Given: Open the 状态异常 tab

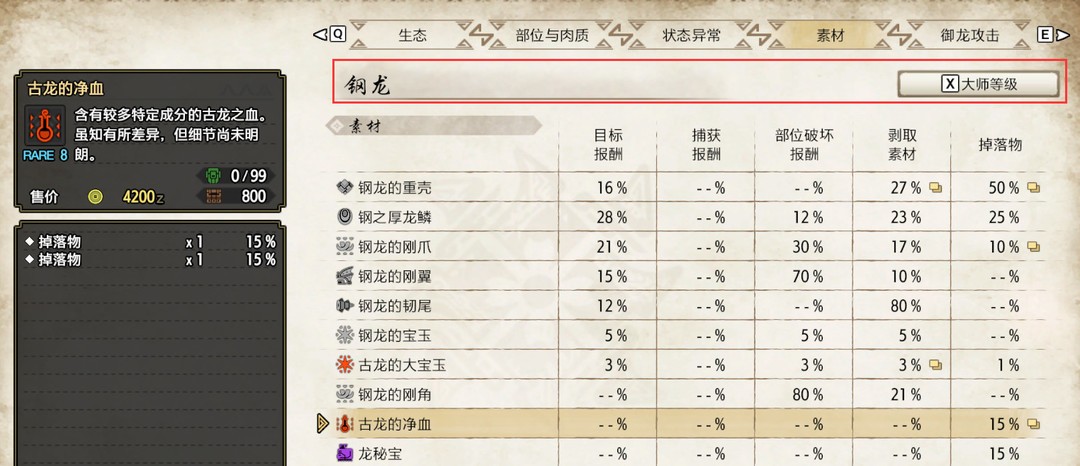Looking at the screenshot, I should [691, 35].
